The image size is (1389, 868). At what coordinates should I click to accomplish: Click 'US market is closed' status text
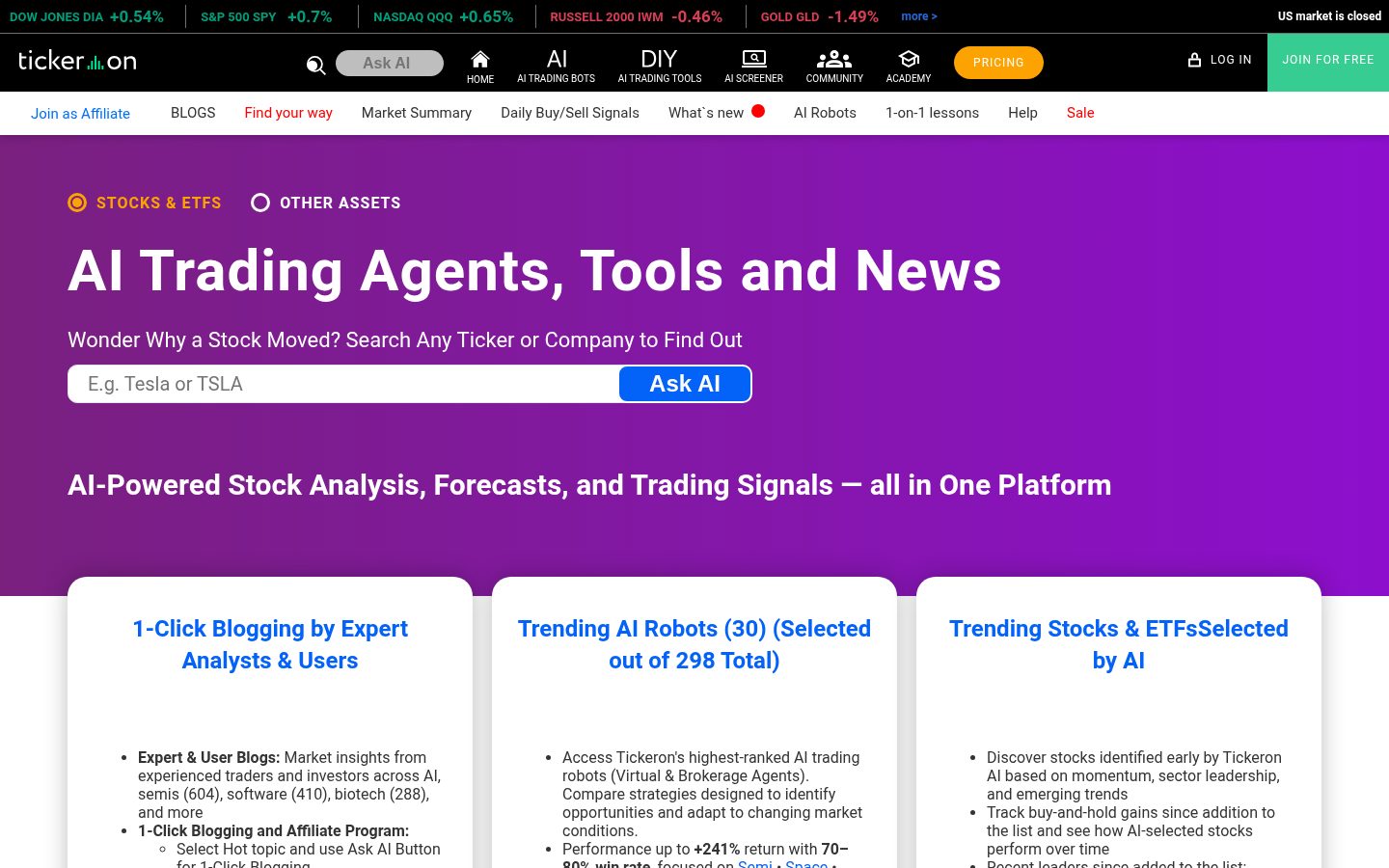(x=1329, y=16)
